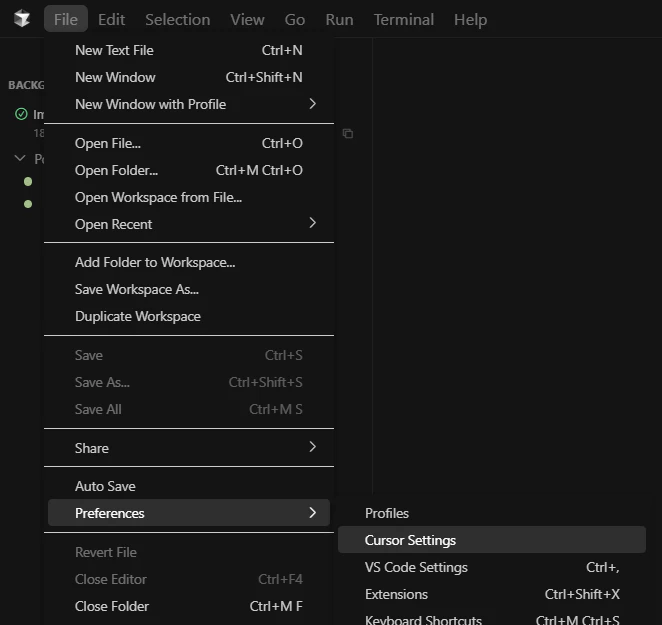Click the Save As... entry
This screenshot has width=662, height=625.
[189, 382]
